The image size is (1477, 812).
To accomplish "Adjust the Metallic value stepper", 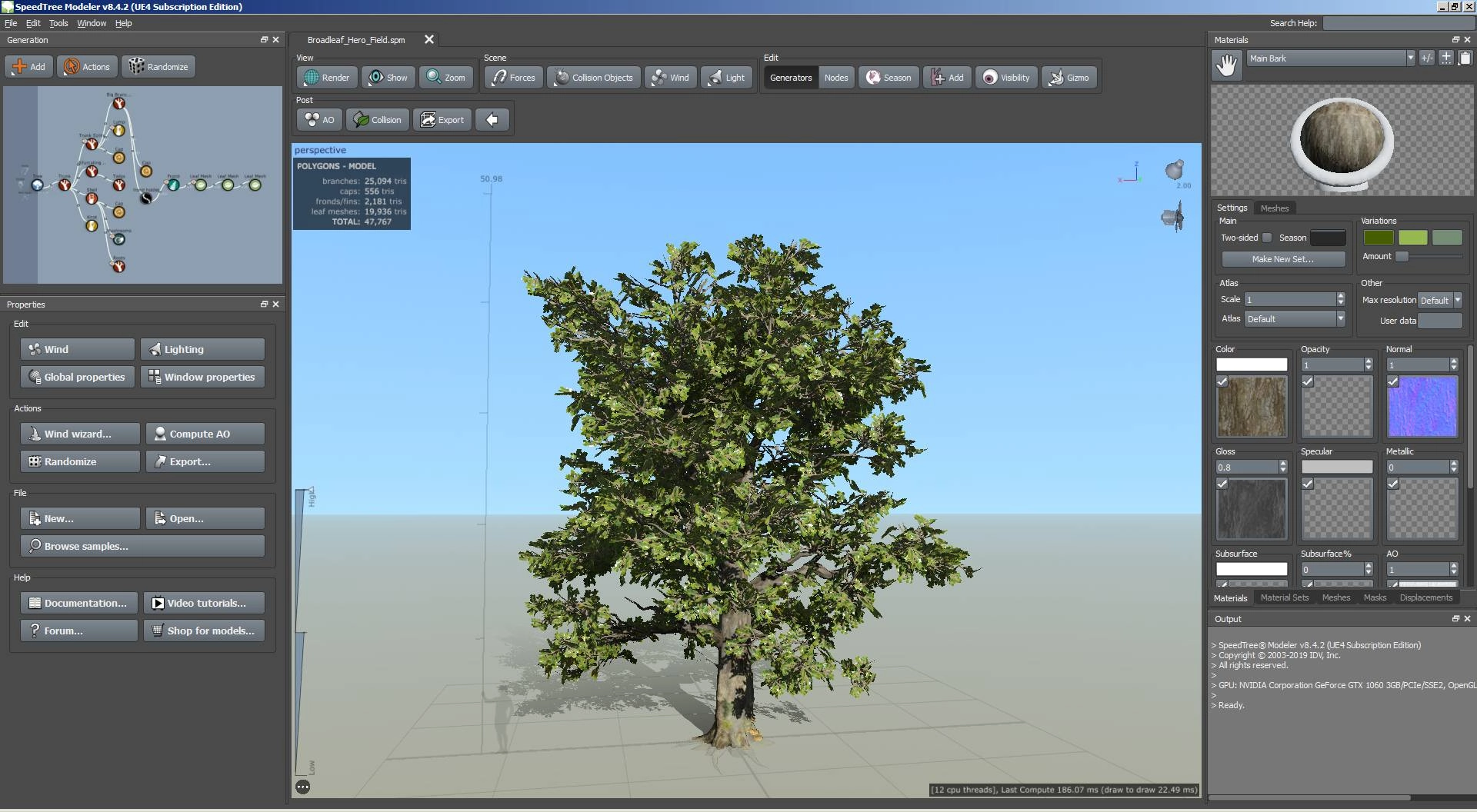I will pyautogui.click(x=1454, y=467).
